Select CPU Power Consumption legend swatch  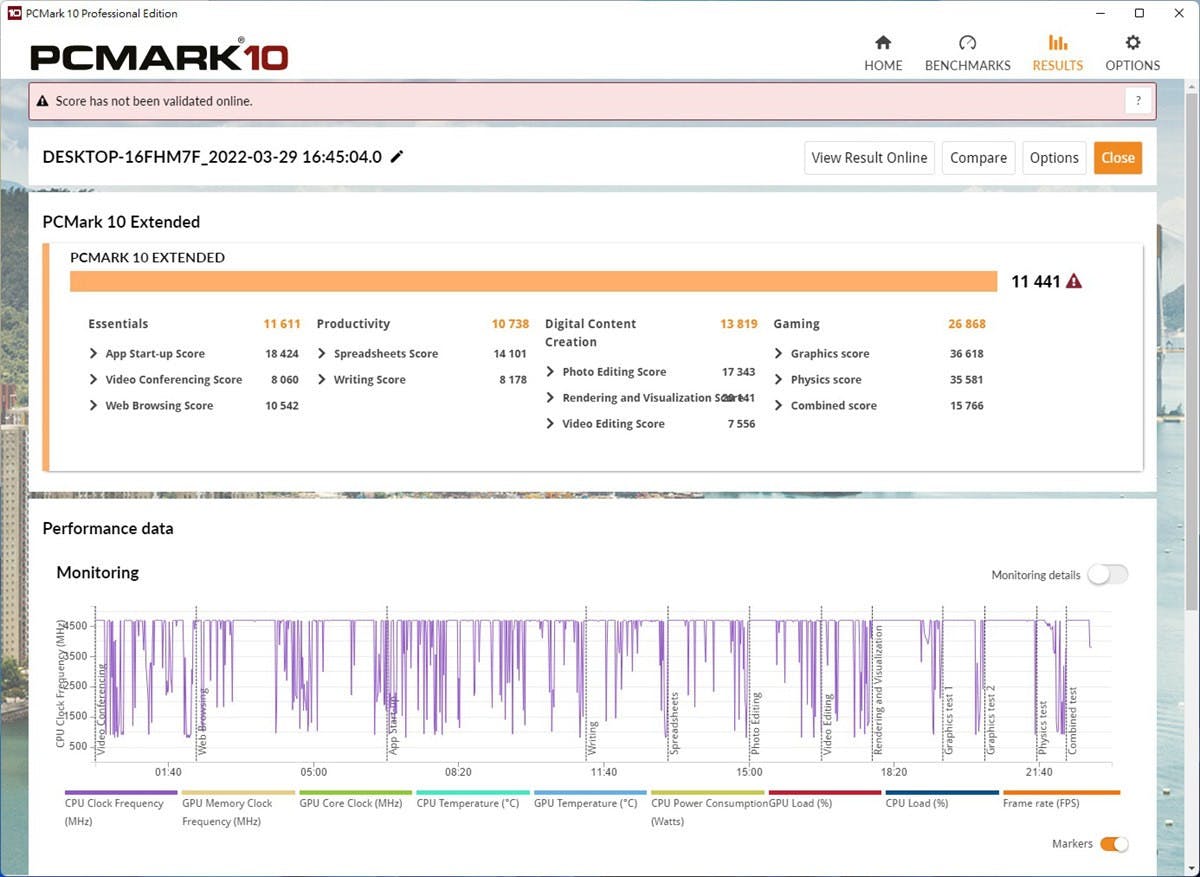(x=707, y=793)
